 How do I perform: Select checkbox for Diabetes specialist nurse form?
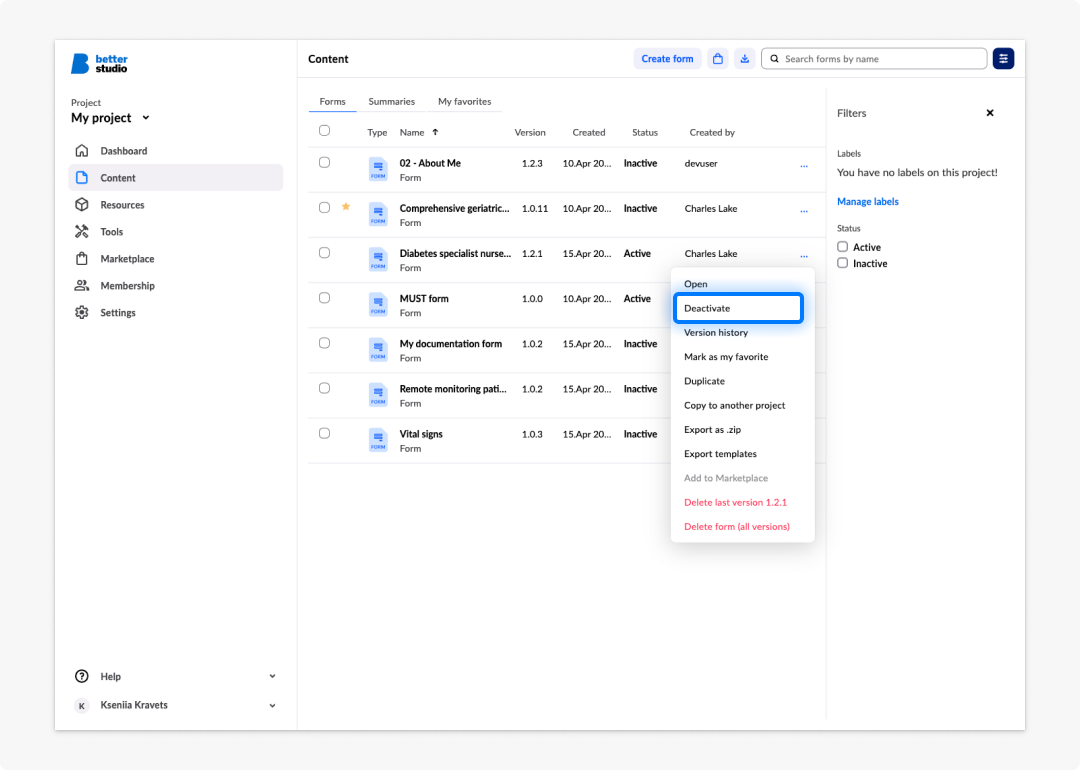[324, 253]
